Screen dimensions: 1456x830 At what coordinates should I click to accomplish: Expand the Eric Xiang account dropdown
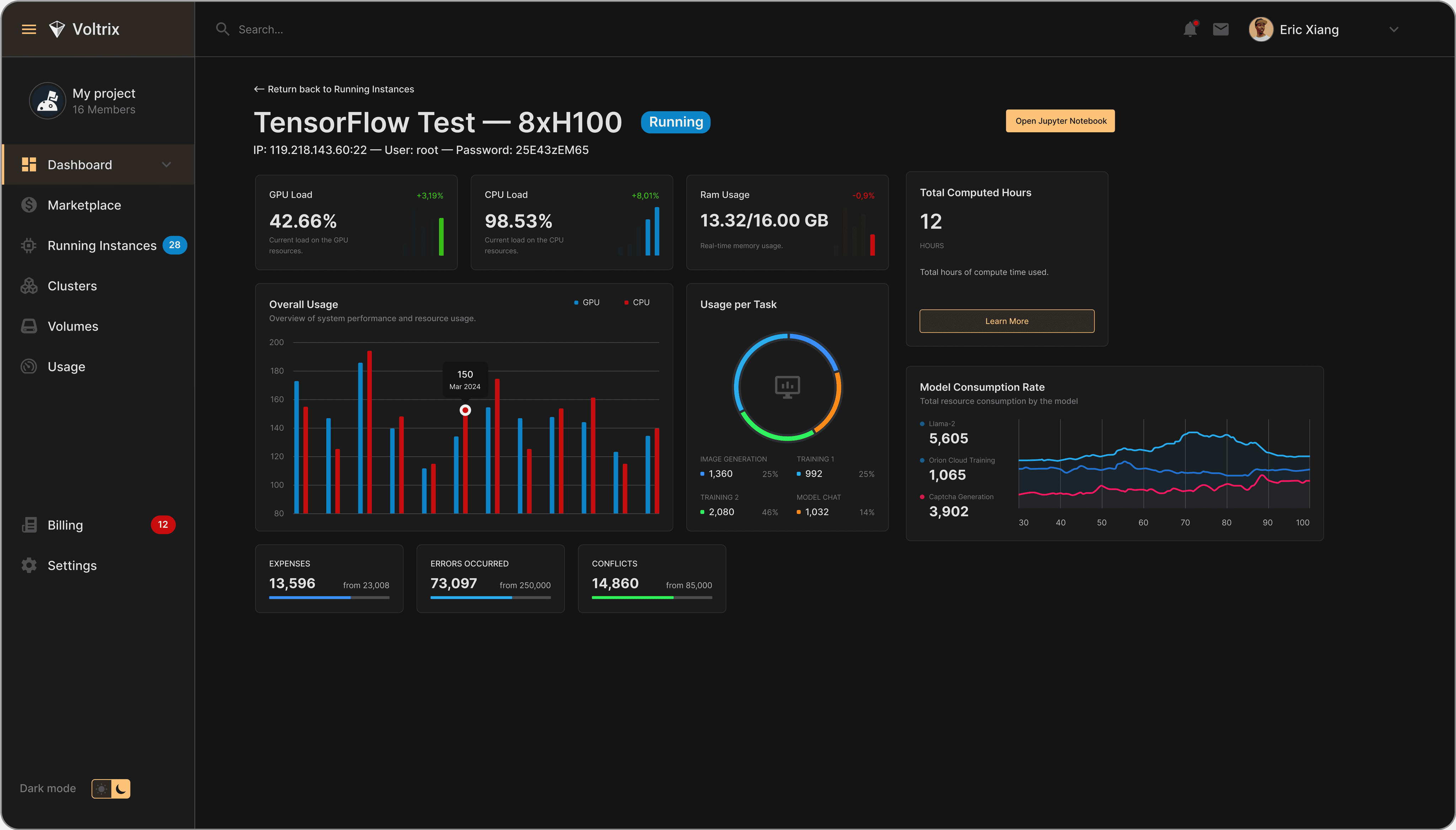[x=1394, y=30]
